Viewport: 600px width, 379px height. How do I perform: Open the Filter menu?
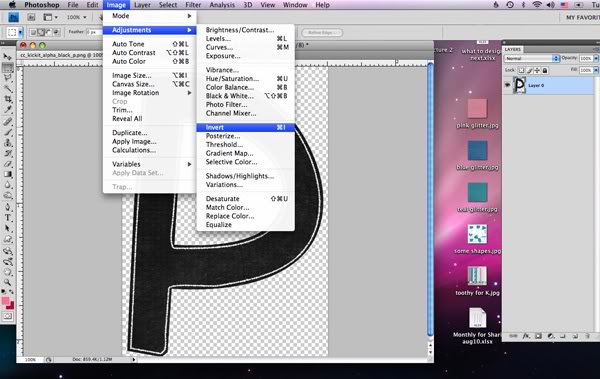[x=193, y=5]
